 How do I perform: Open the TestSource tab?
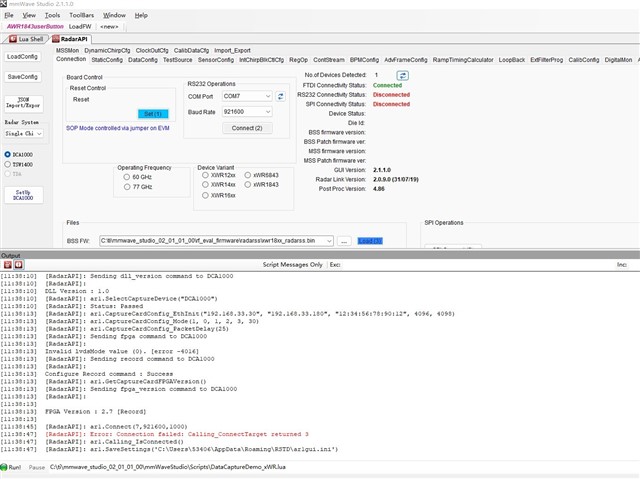[178, 60]
